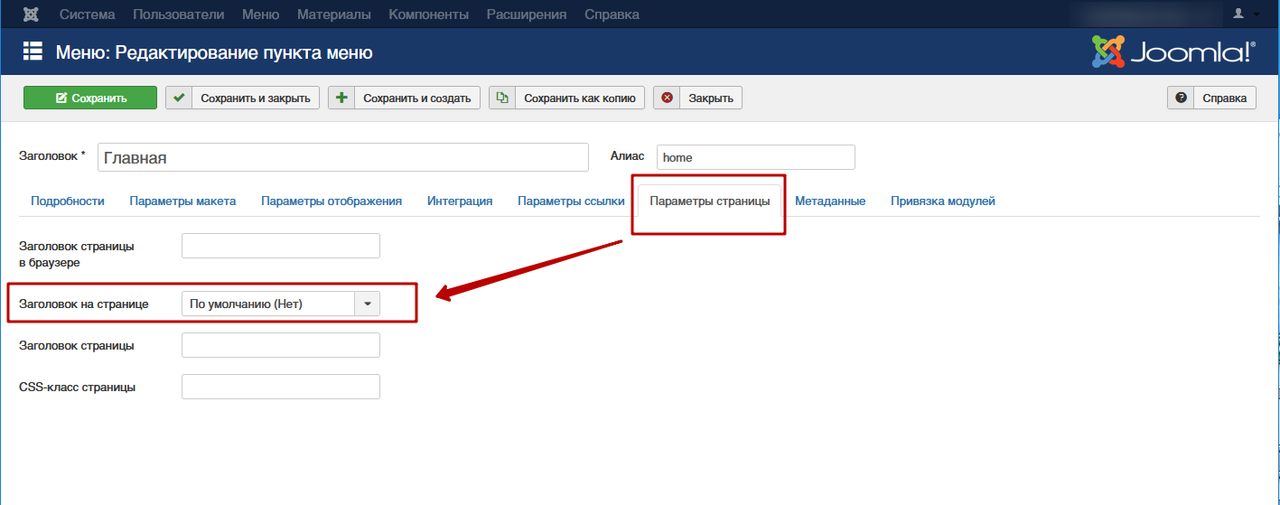Click Сохранить и закрыть button

pos(243,98)
